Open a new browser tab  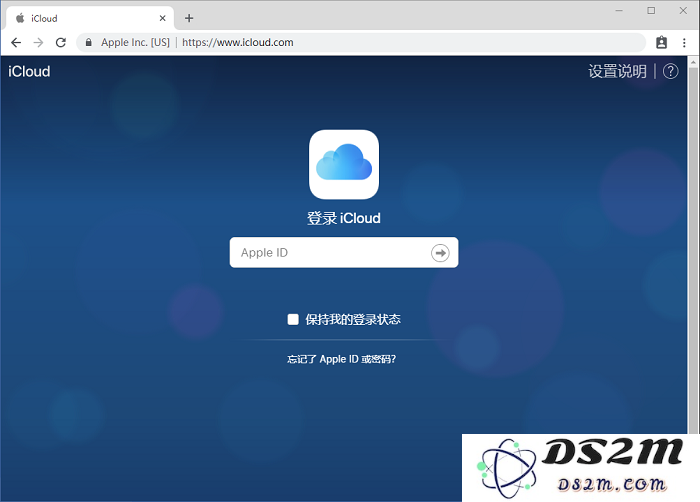(x=189, y=18)
